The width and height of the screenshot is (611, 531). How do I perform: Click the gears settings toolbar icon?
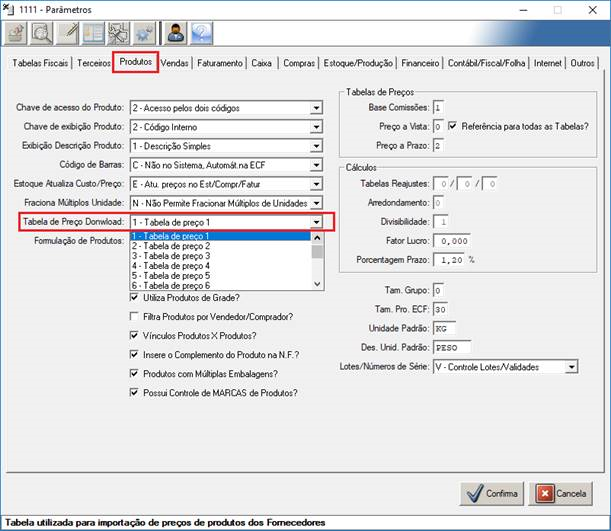pos(145,34)
